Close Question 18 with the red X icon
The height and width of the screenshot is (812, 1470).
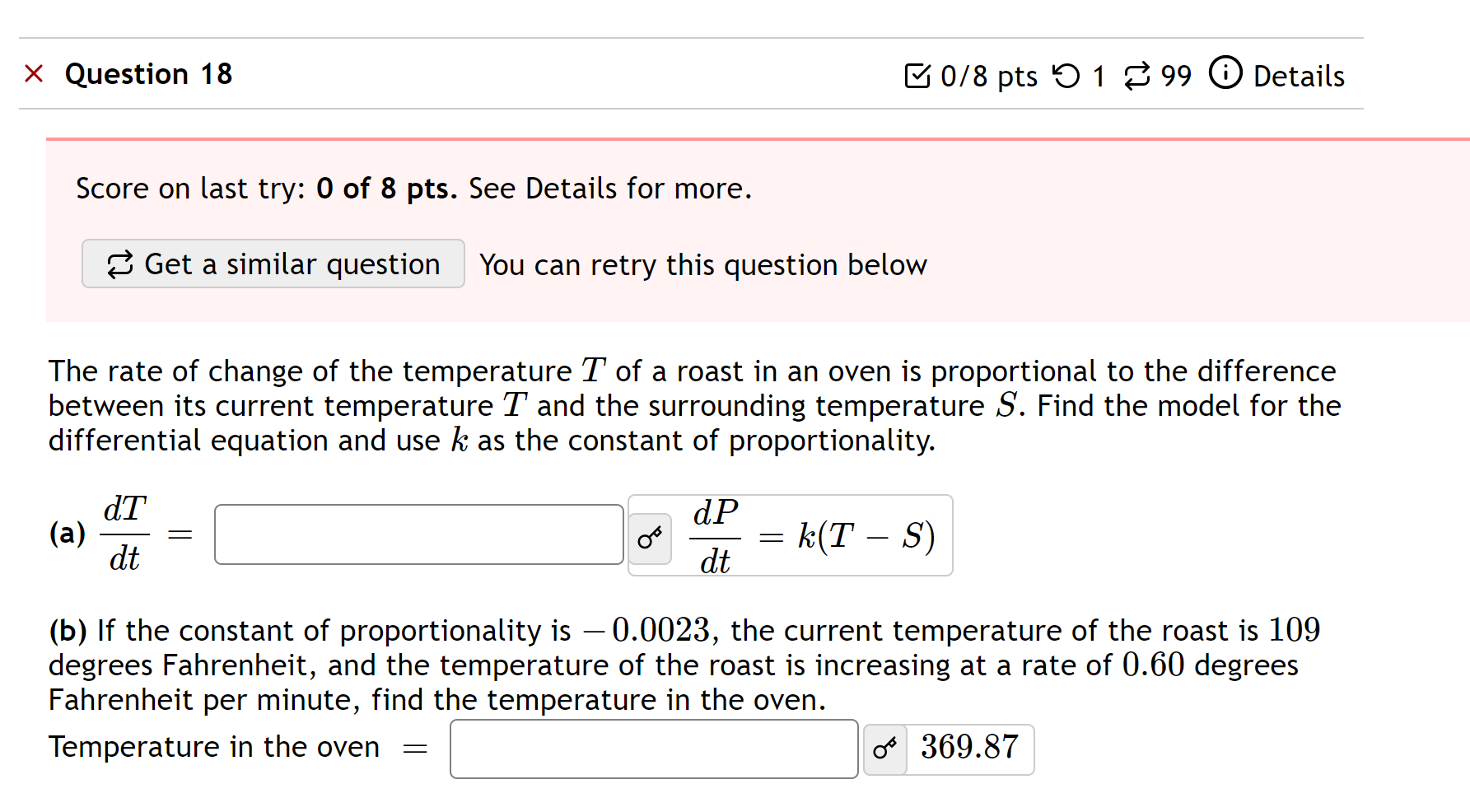pyautogui.click(x=33, y=73)
